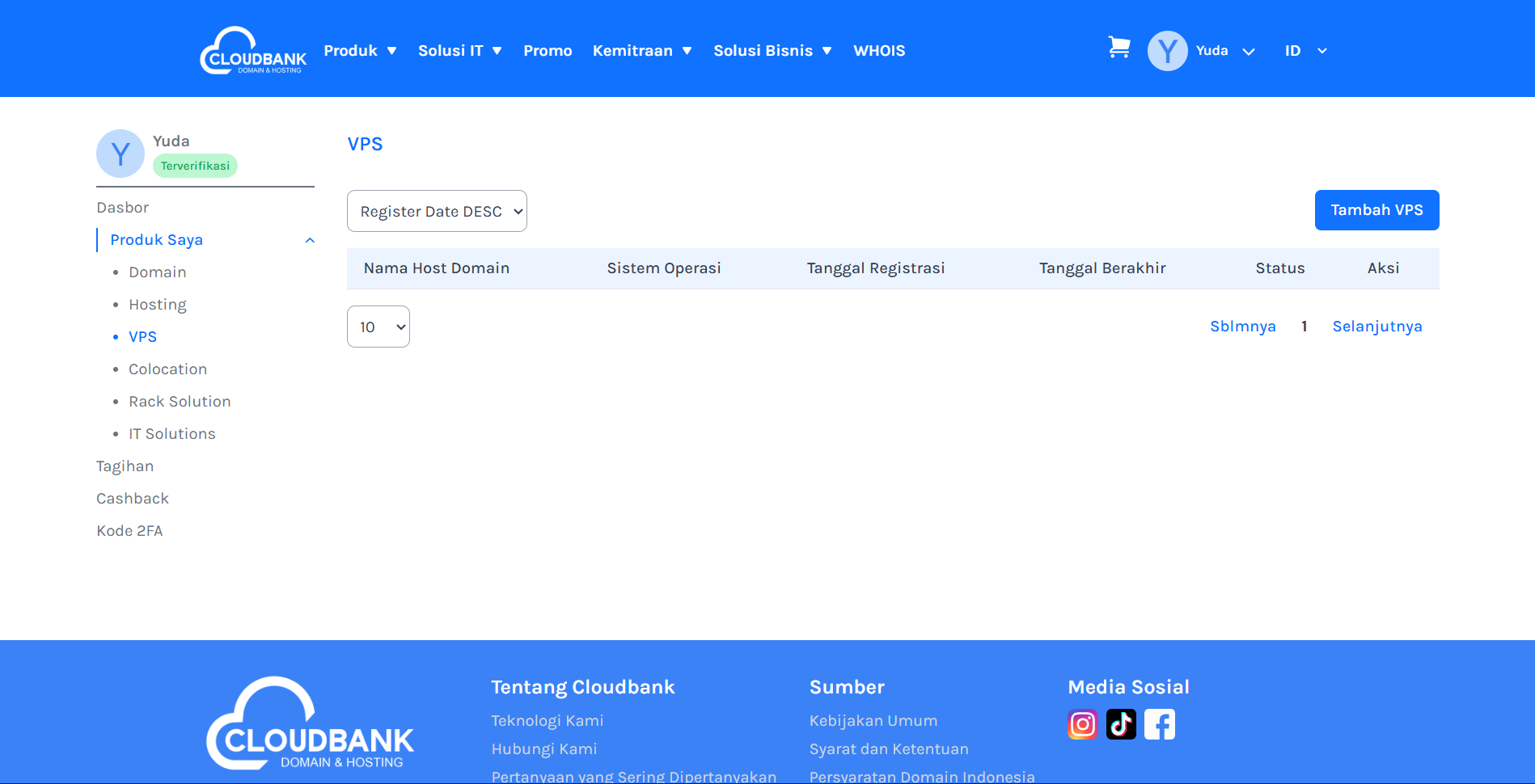The height and width of the screenshot is (784, 1535).
Task: Click the sidebar profile avatar Y
Action: 121,154
